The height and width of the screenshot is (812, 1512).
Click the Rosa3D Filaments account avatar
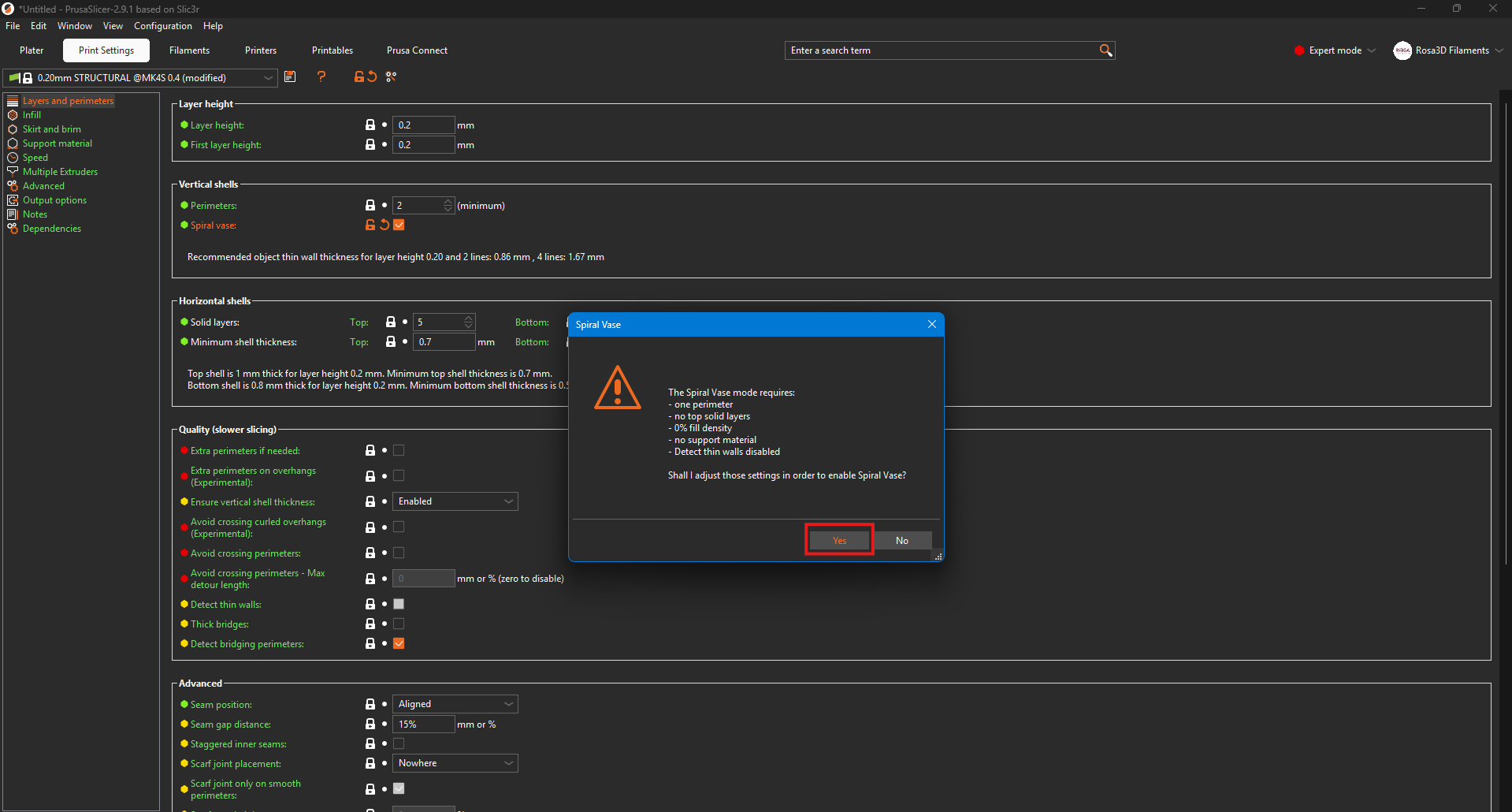1402,50
